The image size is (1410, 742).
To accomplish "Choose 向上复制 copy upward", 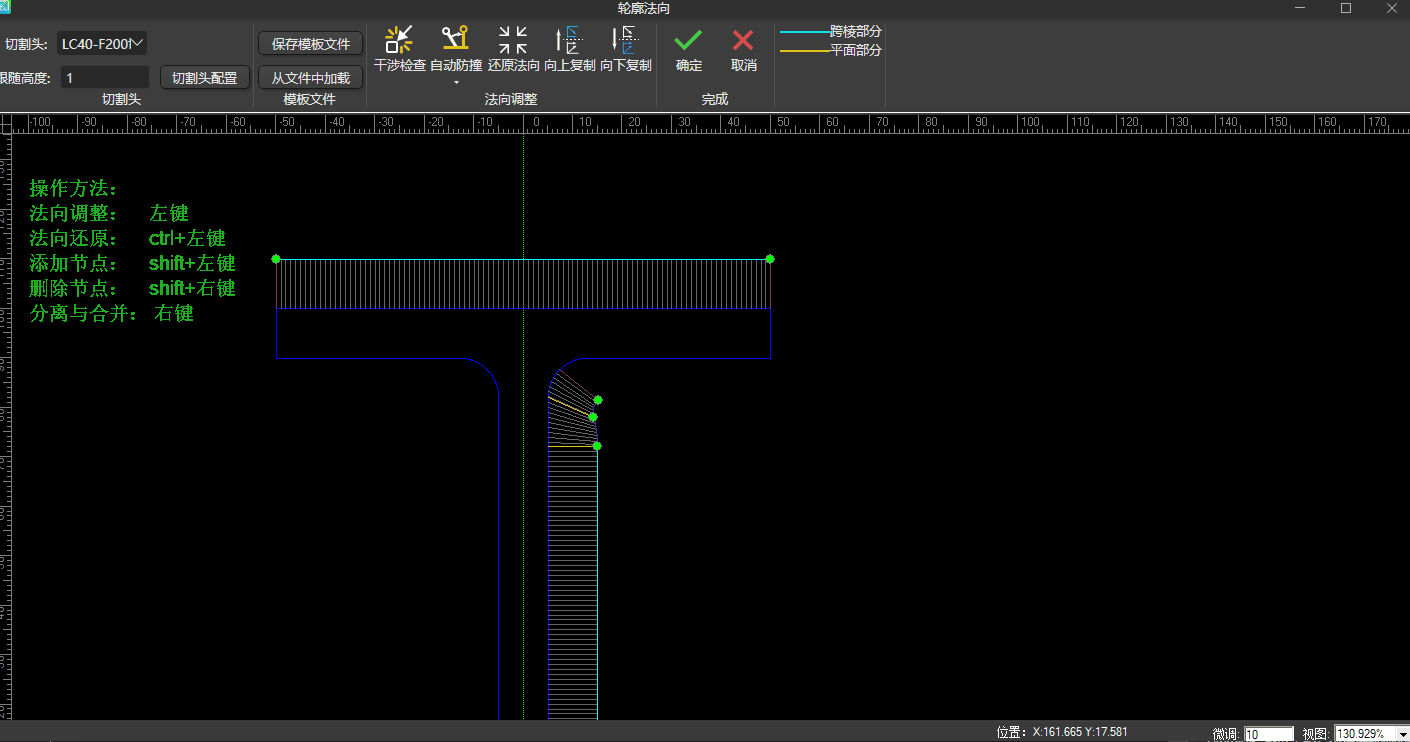I will tap(570, 49).
